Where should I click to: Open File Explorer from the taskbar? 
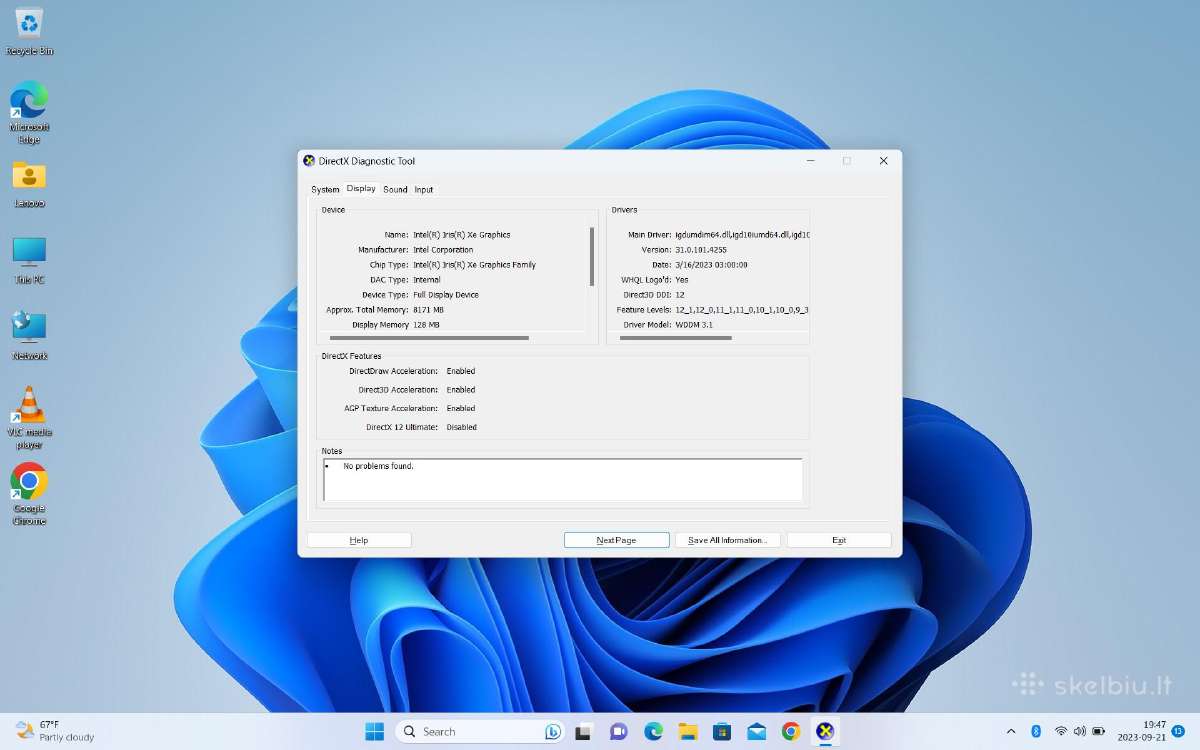pyautogui.click(x=687, y=731)
